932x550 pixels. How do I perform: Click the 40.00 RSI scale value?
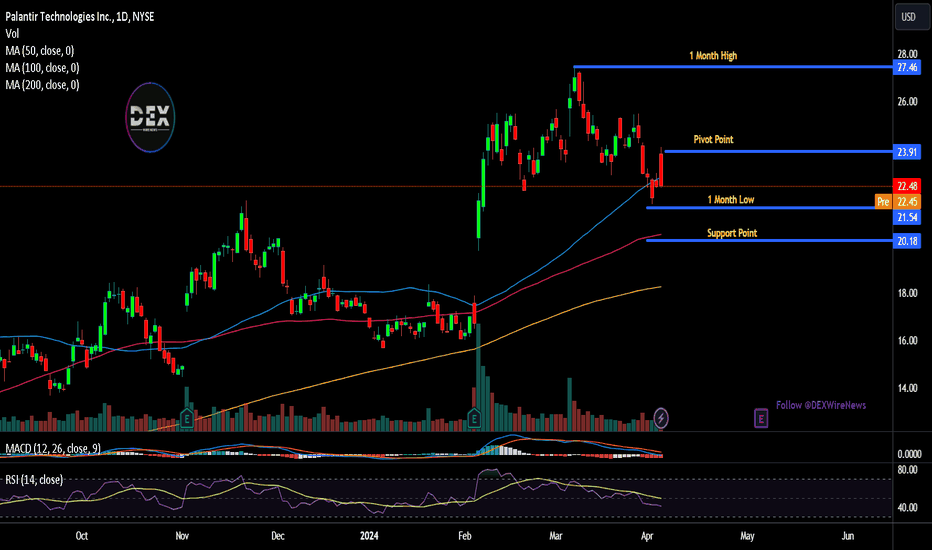[x=907, y=508]
